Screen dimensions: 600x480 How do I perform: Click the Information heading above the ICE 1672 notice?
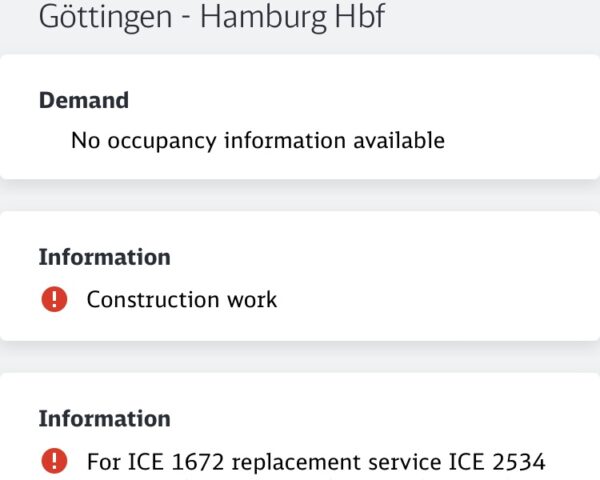(x=104, y=419)
